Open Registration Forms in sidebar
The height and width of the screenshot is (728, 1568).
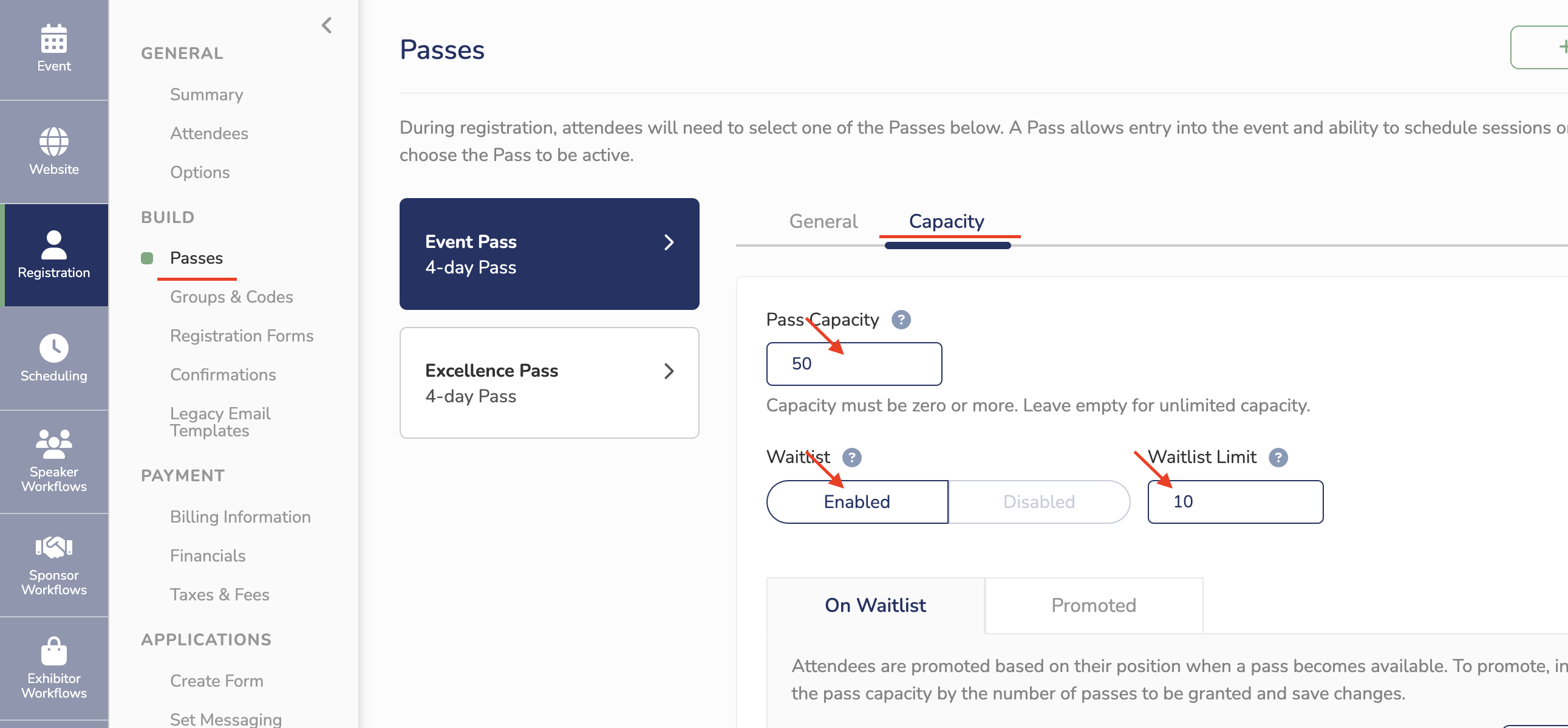(x=242, y=335)
